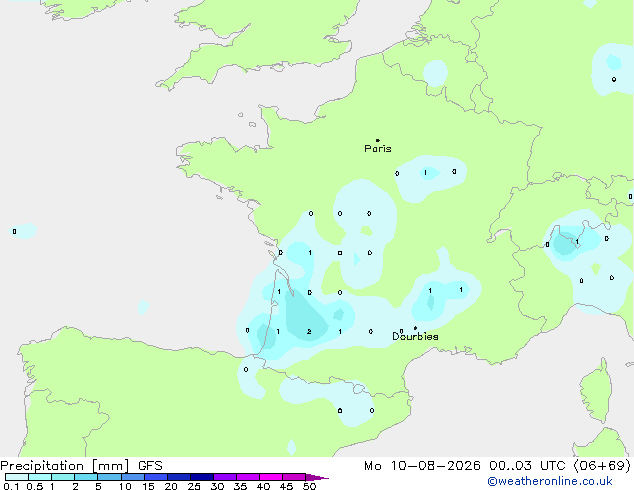Click the "00..03 UTC (06+69)" time text
Screen dimensions: 634x490
[560, 466]
